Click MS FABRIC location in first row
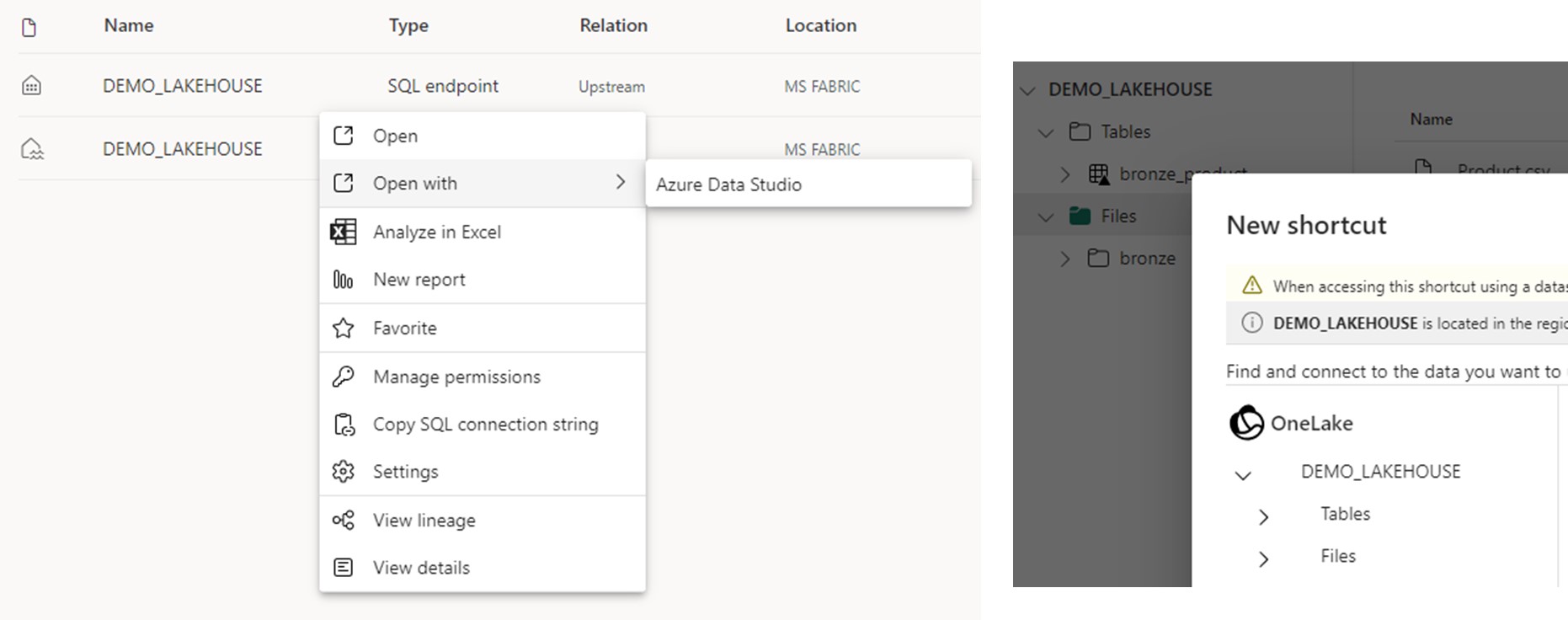This screenshot has height=620, width=1568. pyautogui.click(x=822, y=87)
